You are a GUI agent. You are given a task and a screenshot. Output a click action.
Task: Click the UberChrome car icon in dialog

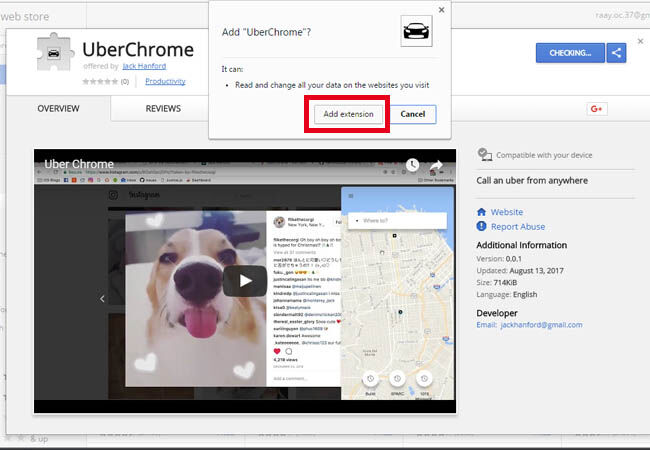[x=416, y=31]
